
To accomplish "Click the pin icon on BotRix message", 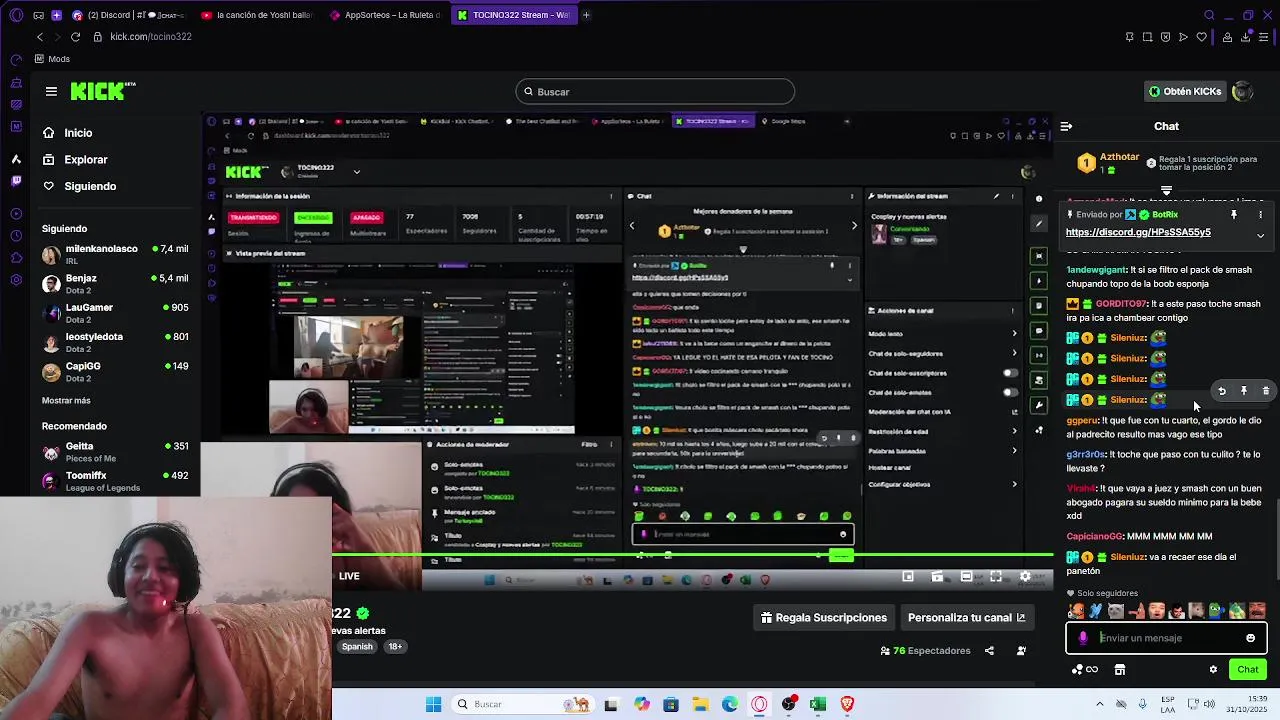I will point(1234,214).
